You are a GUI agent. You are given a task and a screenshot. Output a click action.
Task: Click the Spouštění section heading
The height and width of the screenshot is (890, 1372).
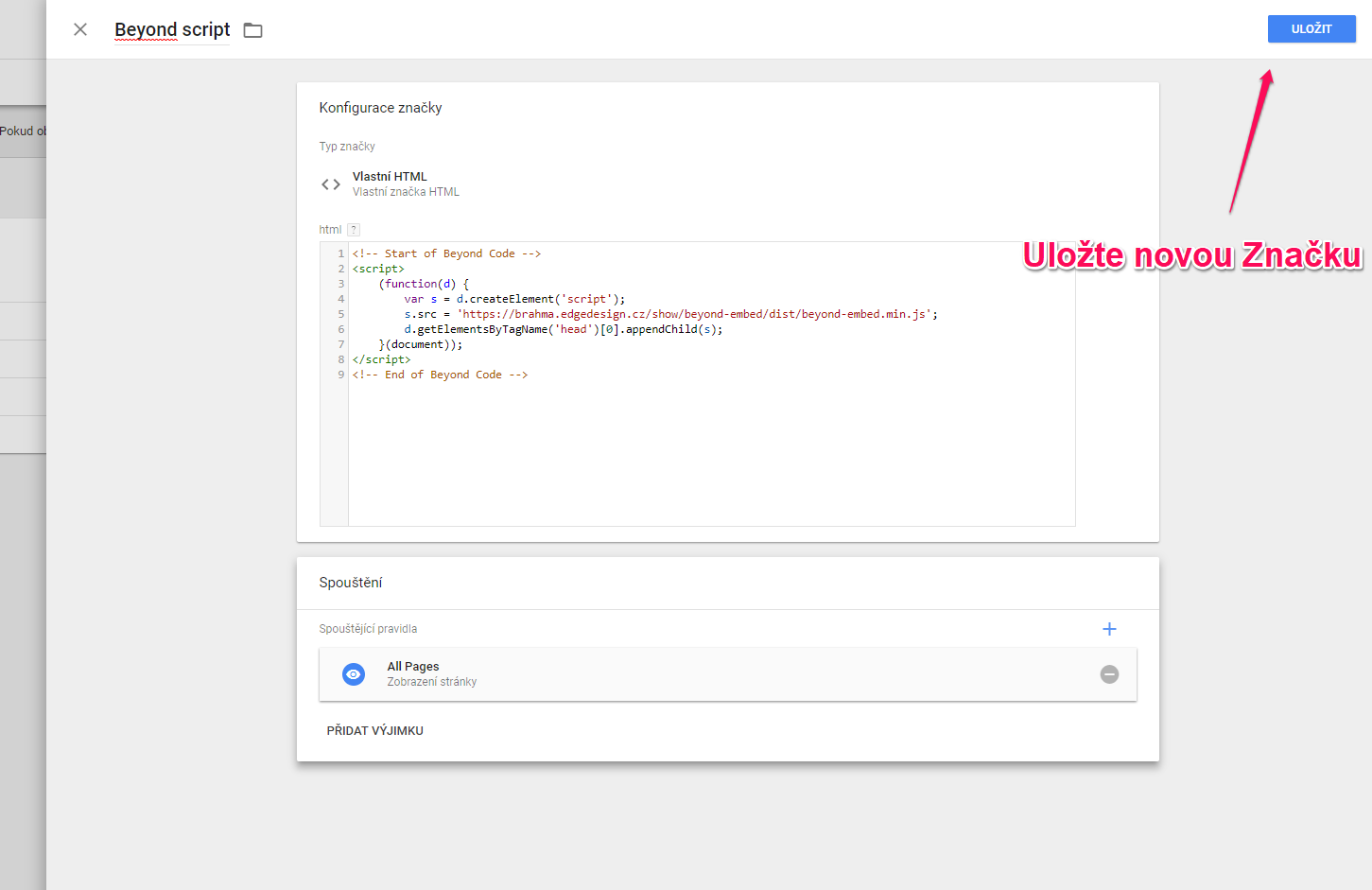click(351, 583)
